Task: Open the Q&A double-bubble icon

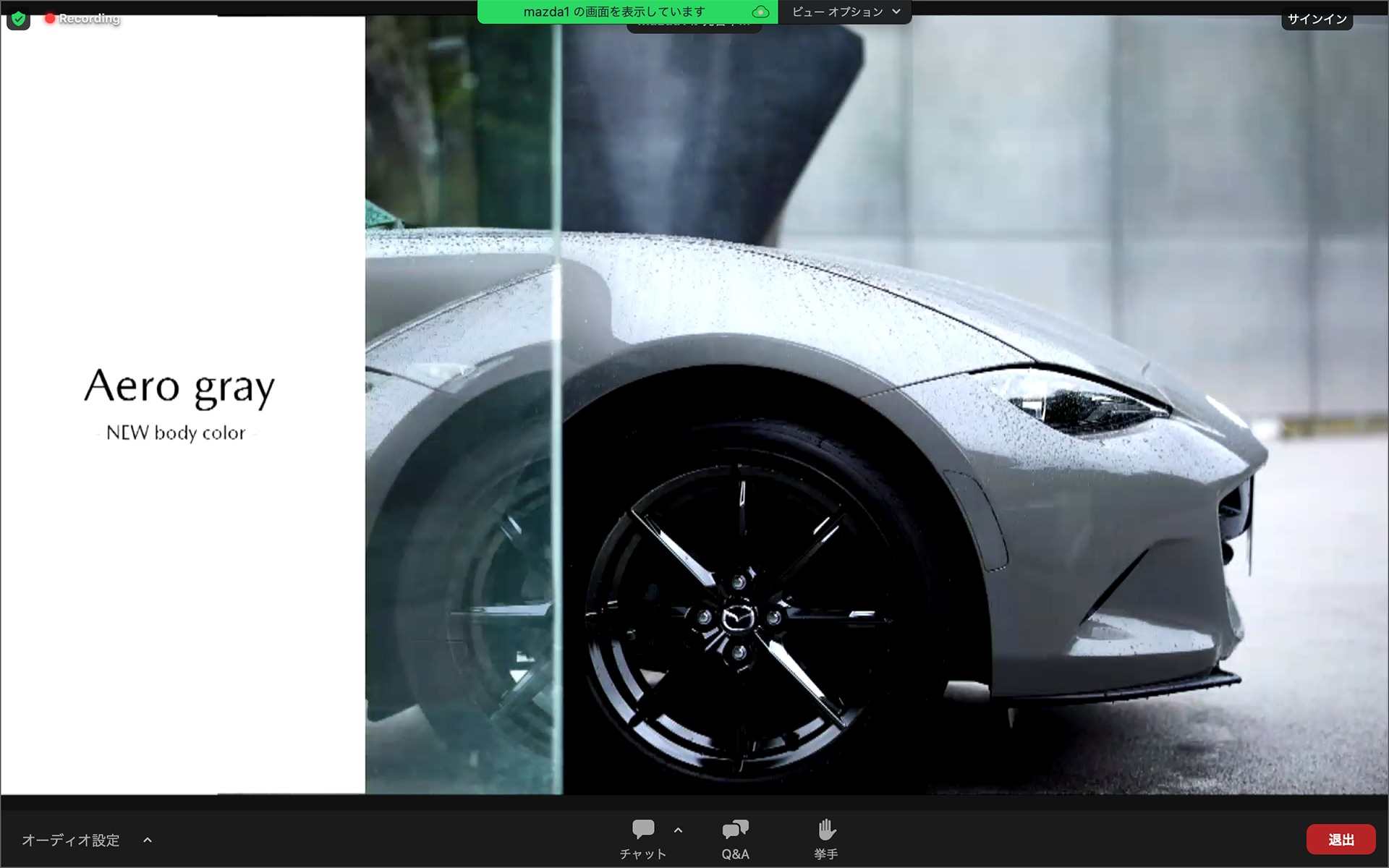Action: pyautogui.click(x=735, y=829)
